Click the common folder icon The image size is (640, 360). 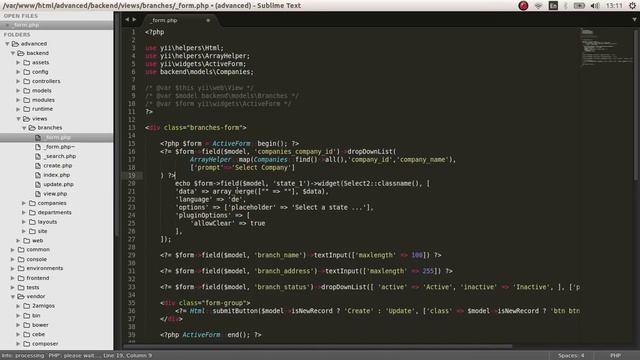pos(21,249)
